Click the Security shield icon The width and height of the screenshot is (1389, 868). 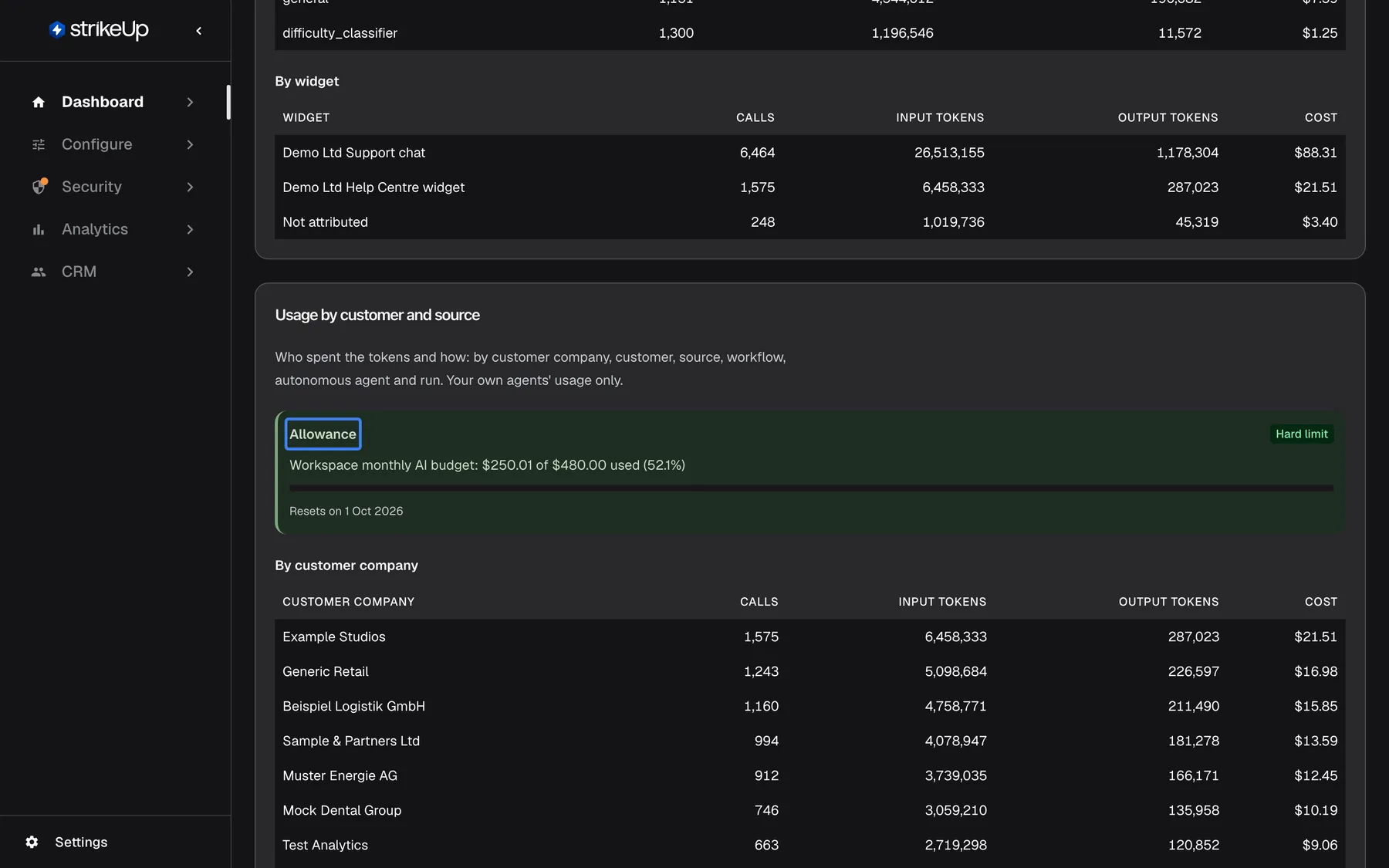39,187
